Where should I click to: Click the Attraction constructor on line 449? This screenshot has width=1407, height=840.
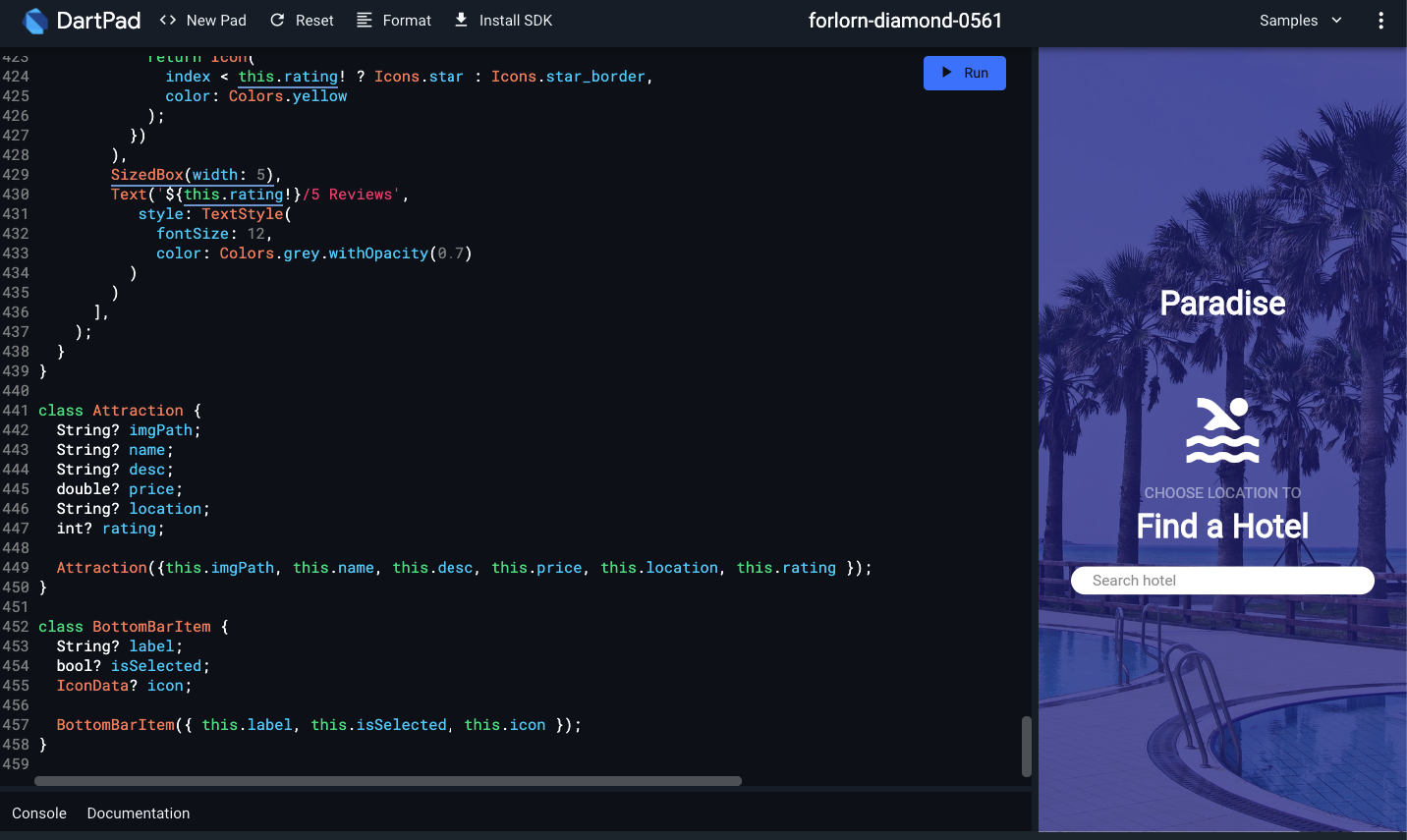pos(464,568)
